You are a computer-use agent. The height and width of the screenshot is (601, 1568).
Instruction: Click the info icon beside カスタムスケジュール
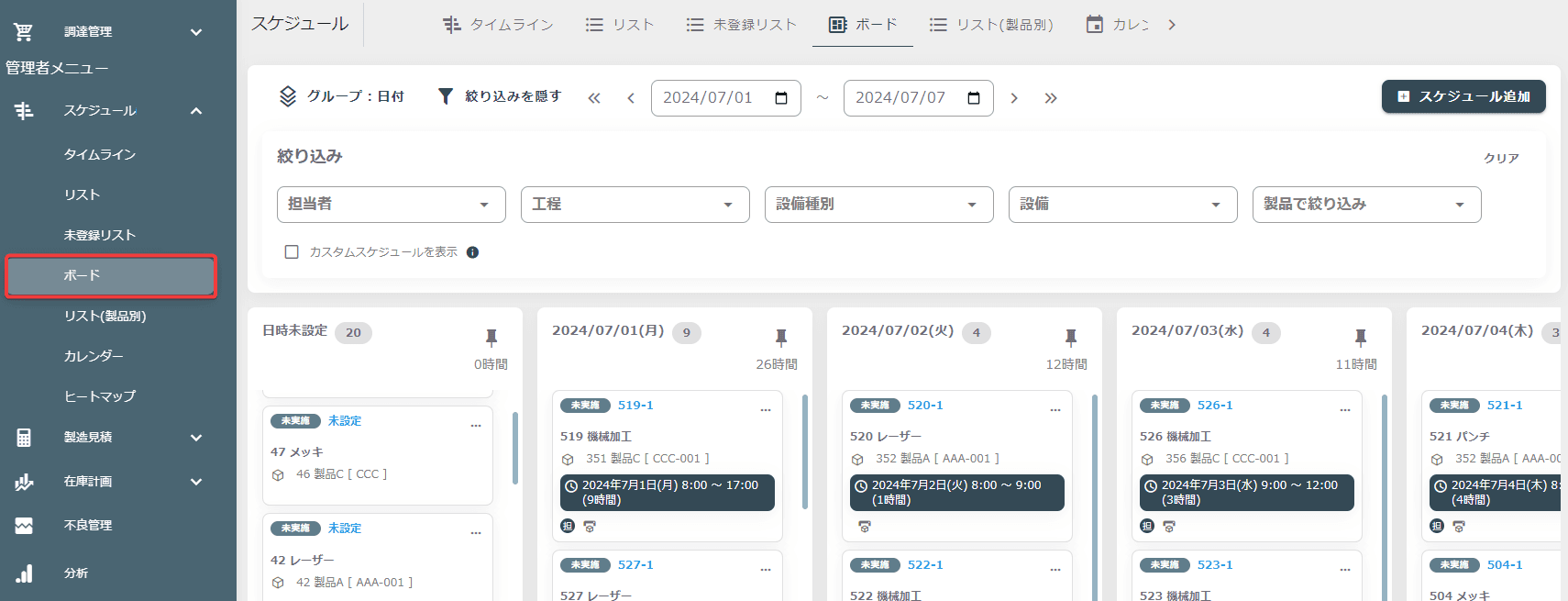click(473, 252)
